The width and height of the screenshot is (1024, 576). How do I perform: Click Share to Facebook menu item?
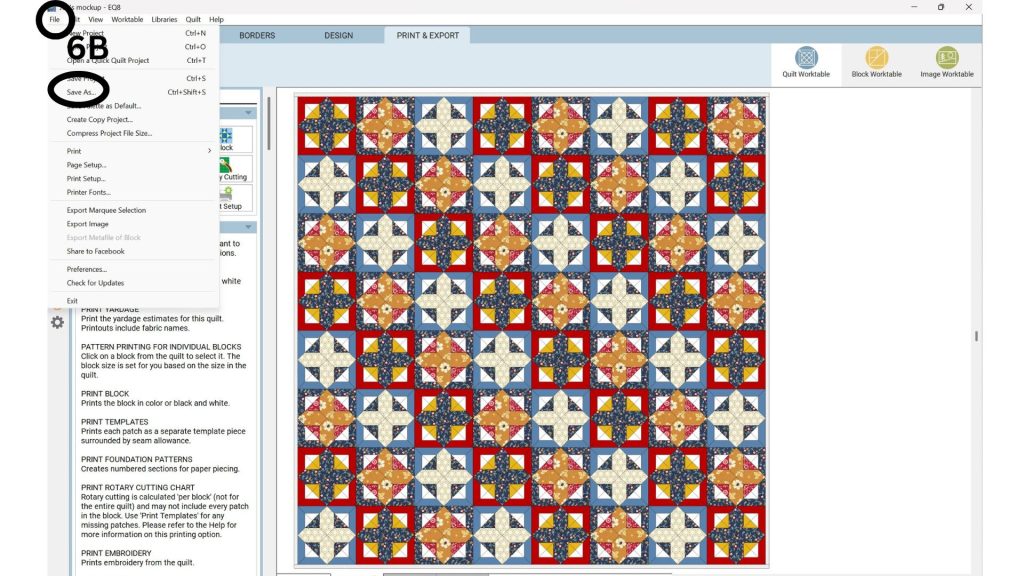click(x=95, y=251)
